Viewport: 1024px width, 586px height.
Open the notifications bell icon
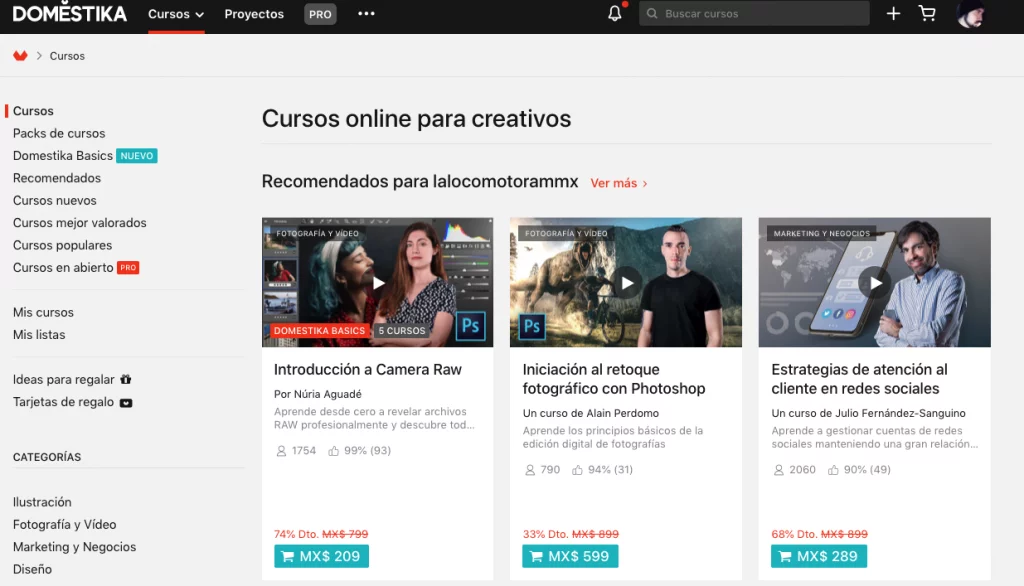pyautogui.click(x=615, y=13)
